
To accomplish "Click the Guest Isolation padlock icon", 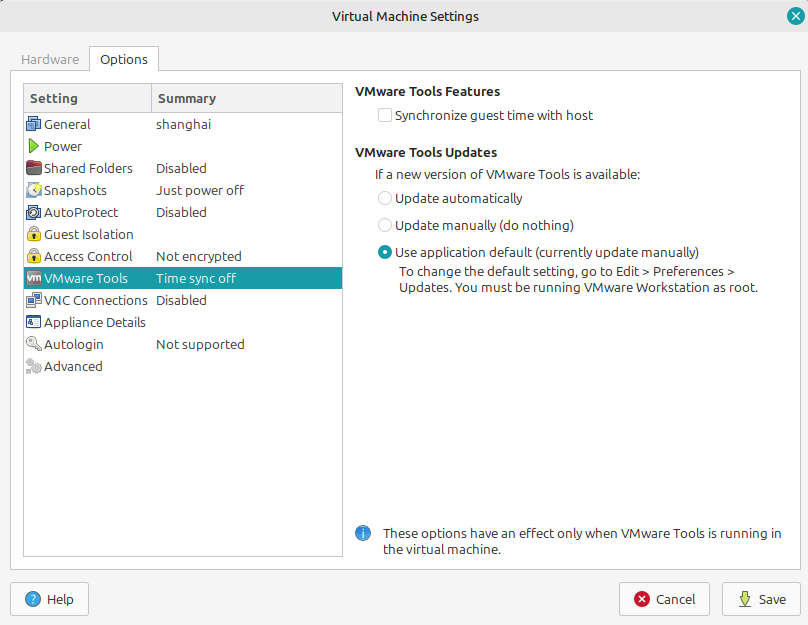I will pyautogui.click(x=33, y=234).
